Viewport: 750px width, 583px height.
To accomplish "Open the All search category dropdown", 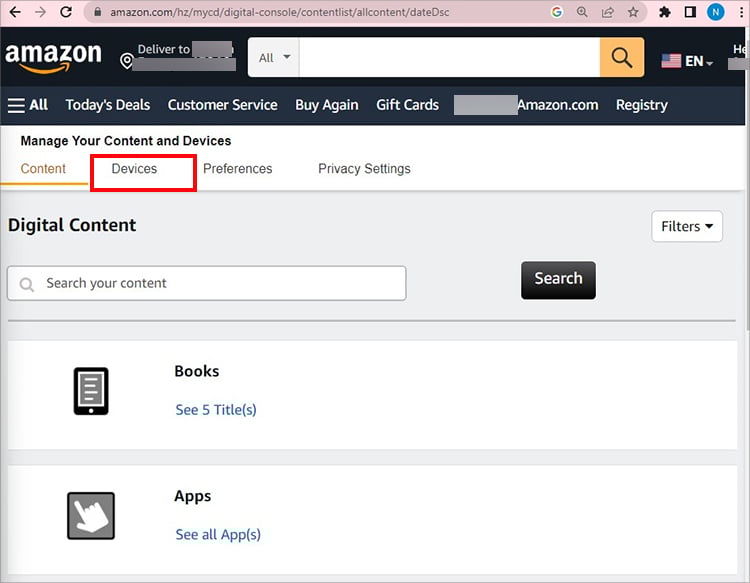I will 274,57.
